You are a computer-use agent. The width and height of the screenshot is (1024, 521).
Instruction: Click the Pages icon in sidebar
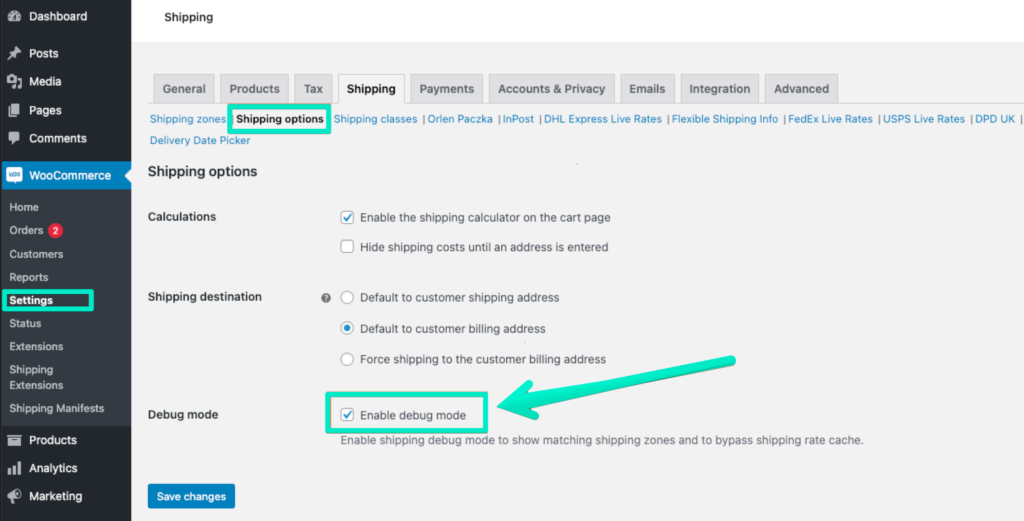click(14, 111)
